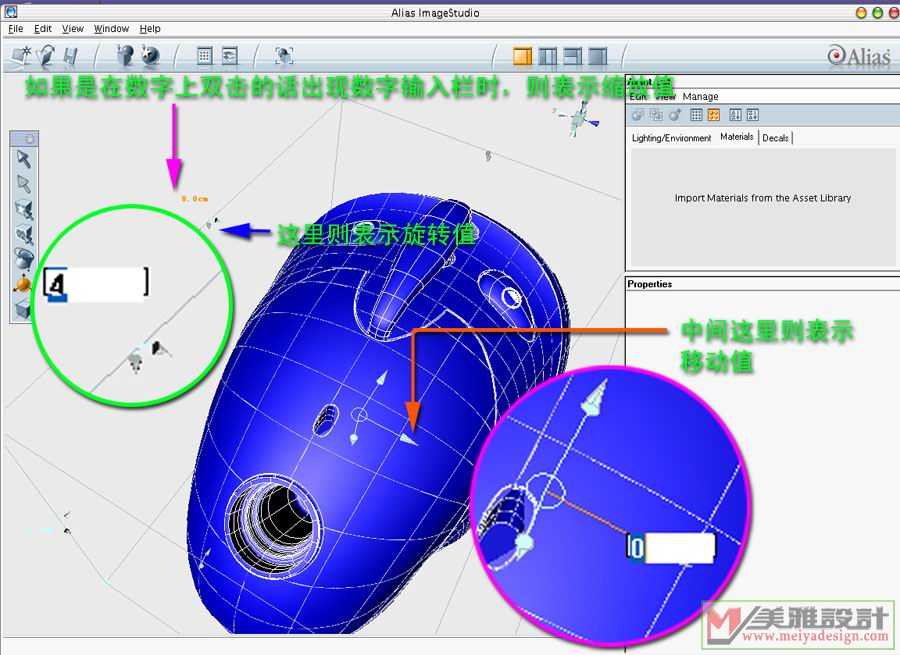
Task: Click the final render sphere icon
Action: [x=150, y=56]
